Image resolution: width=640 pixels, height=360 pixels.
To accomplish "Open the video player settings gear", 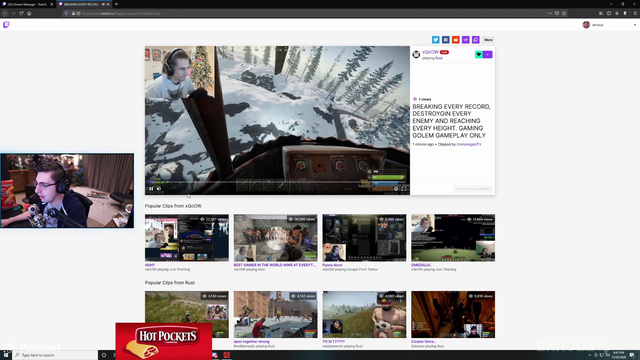I will tap(396, 189).
